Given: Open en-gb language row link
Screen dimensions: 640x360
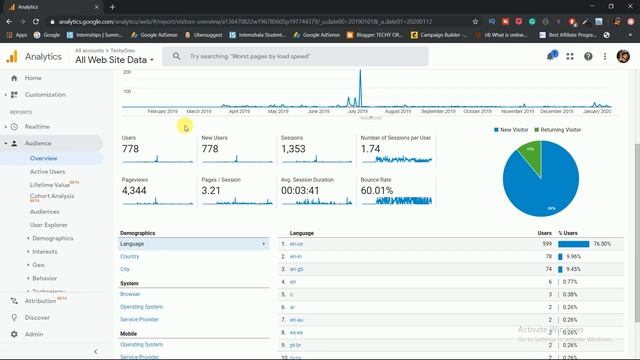Looking at the screenshot, I should point(297,269).
